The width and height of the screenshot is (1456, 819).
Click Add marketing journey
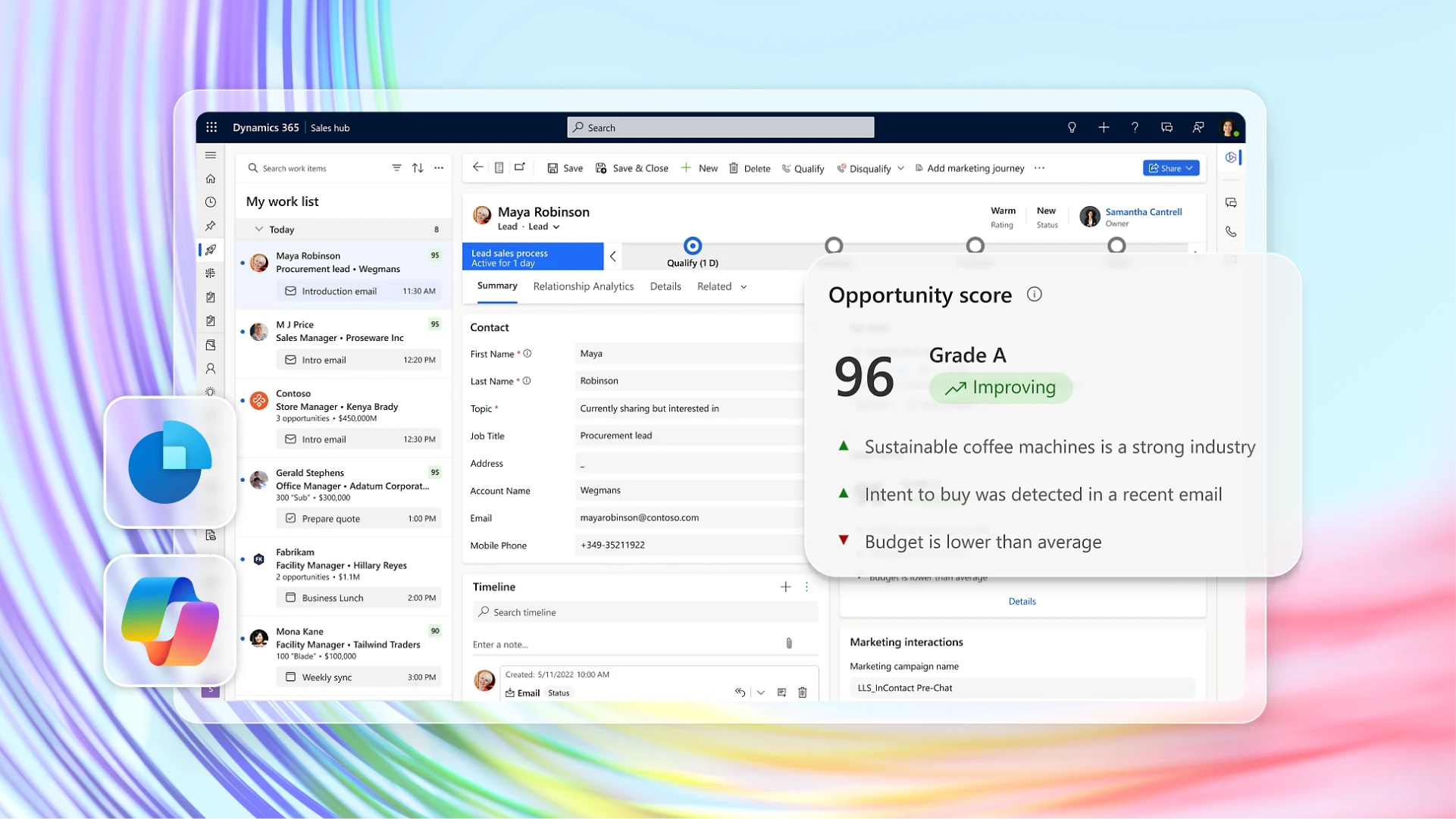point(969,168)
